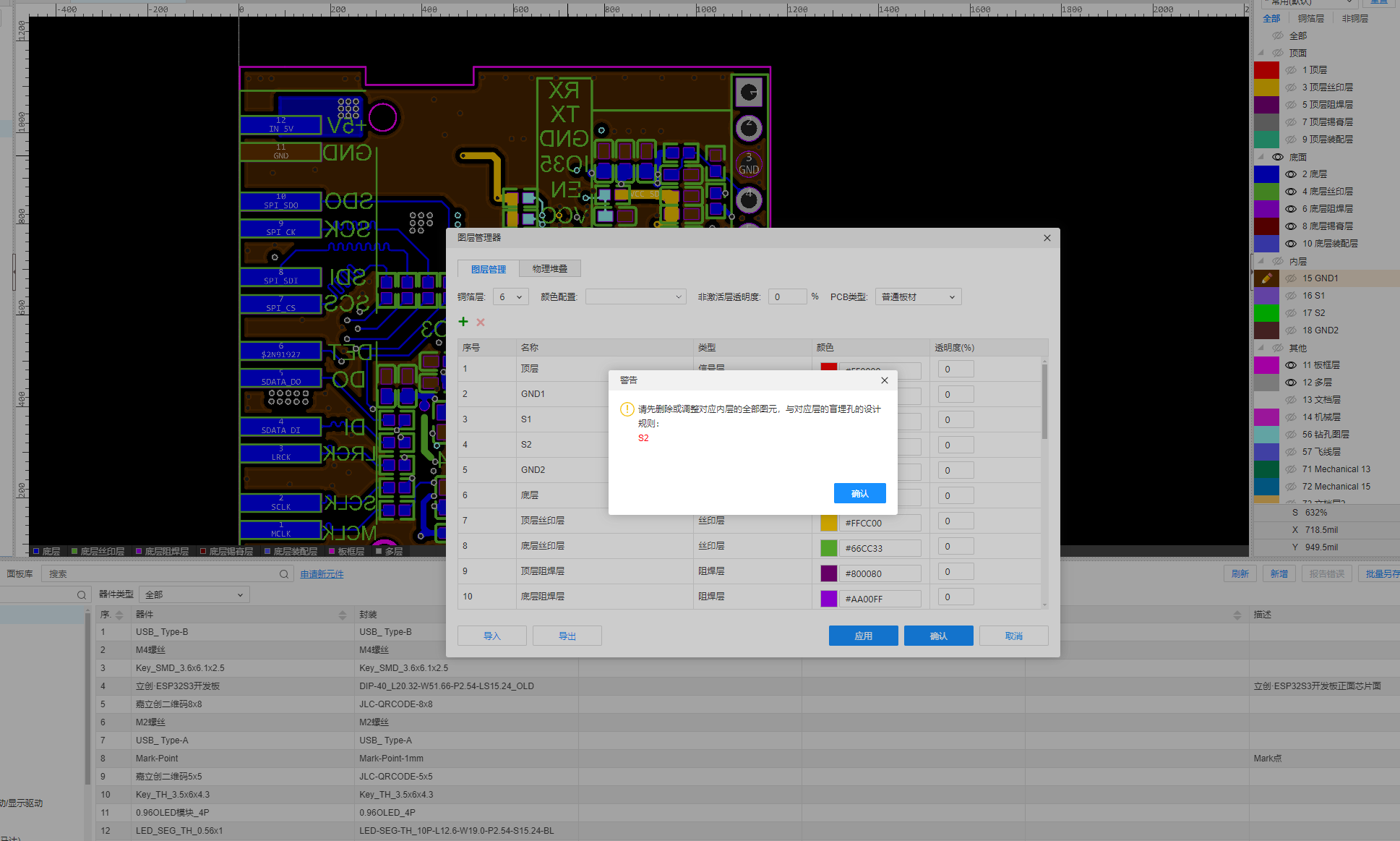
Task: Click 确认 in the warning dialog
Action: [859, 493]
